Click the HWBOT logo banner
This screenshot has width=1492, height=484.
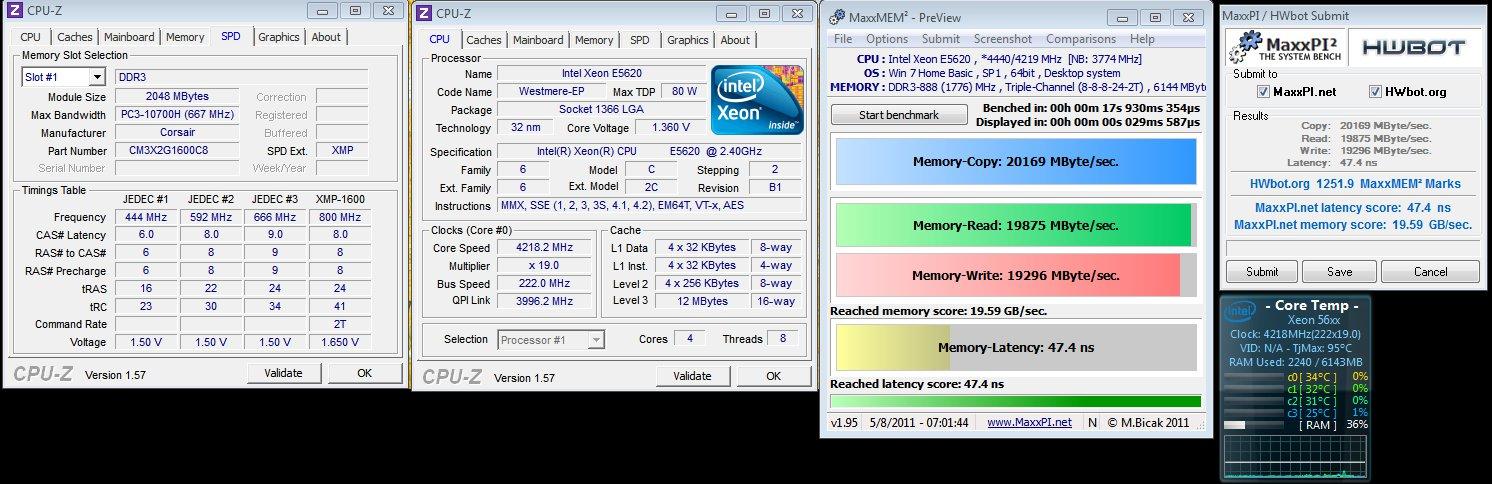(1416, 45)
